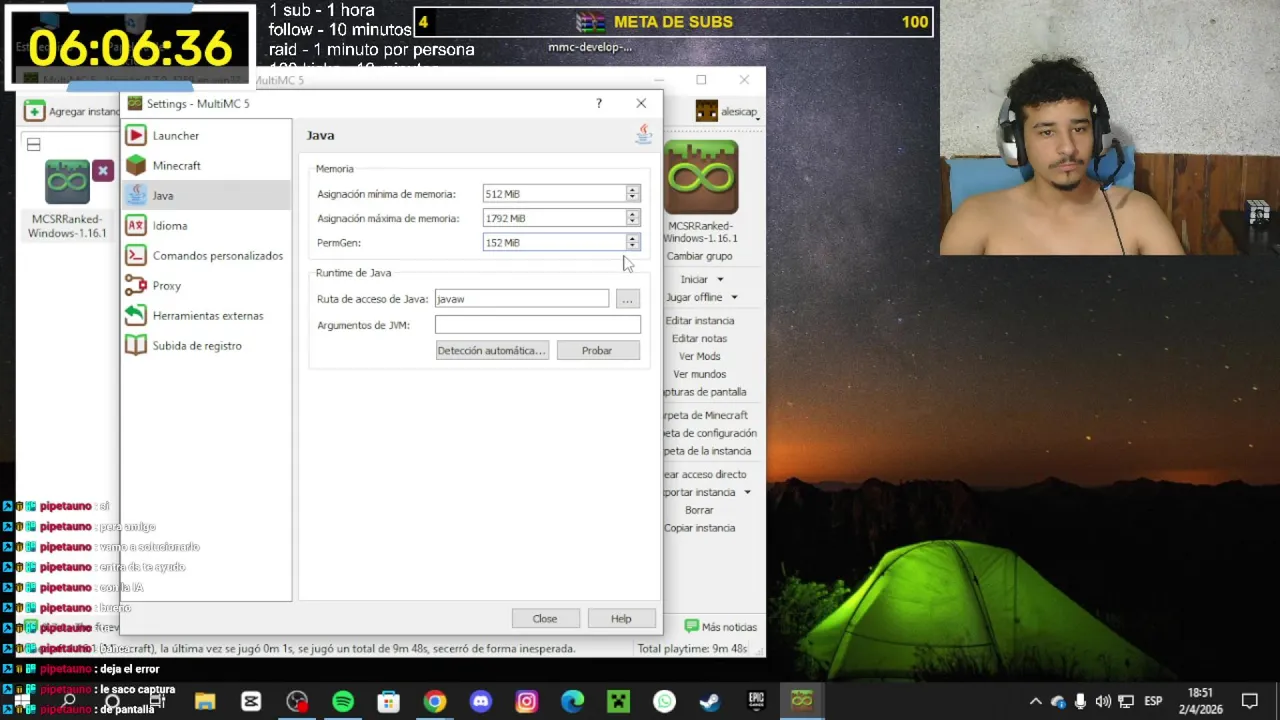Decrease the PermGen value

[632, 246]
